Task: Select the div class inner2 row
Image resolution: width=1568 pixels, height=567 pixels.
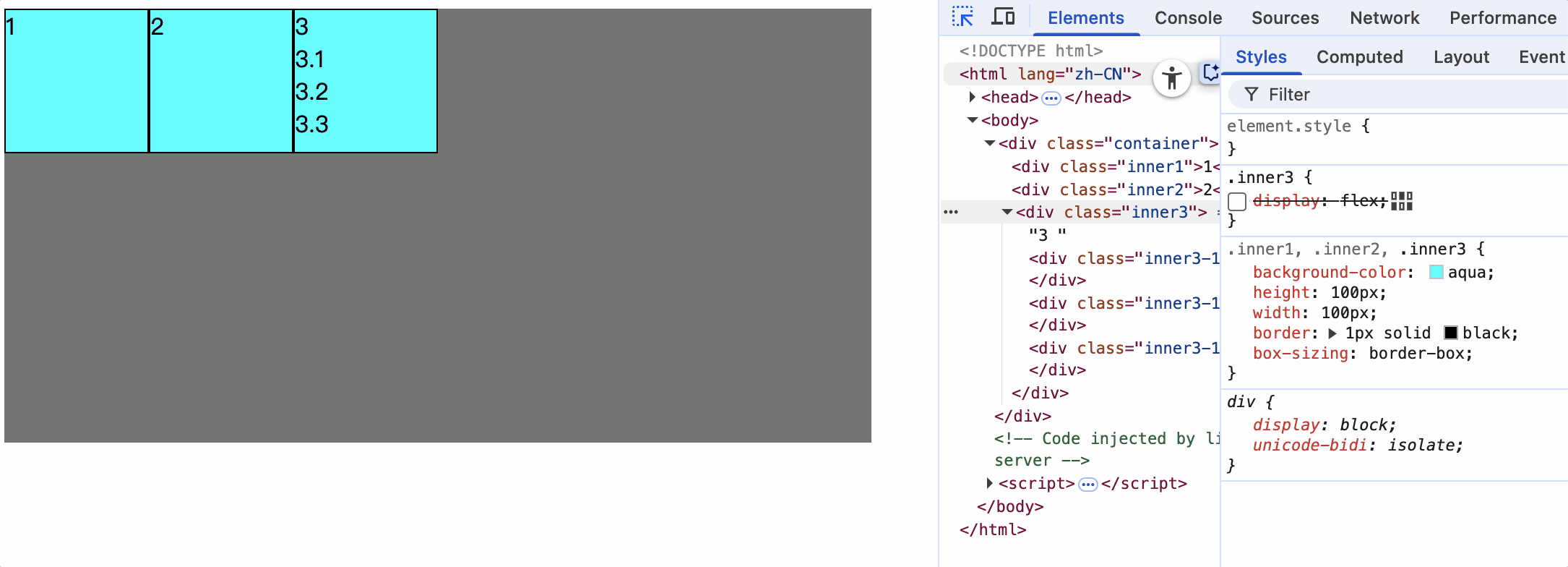Action: 1115,189
